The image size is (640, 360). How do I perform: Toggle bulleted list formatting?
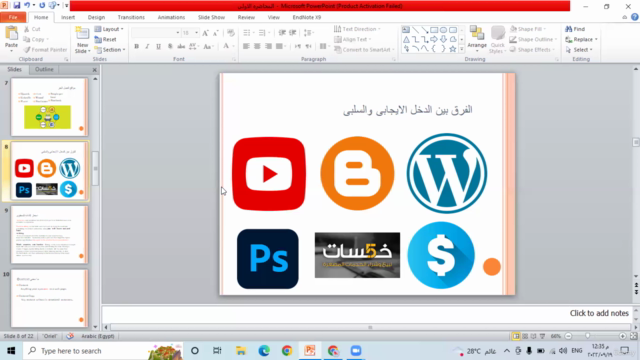point(248,33)
